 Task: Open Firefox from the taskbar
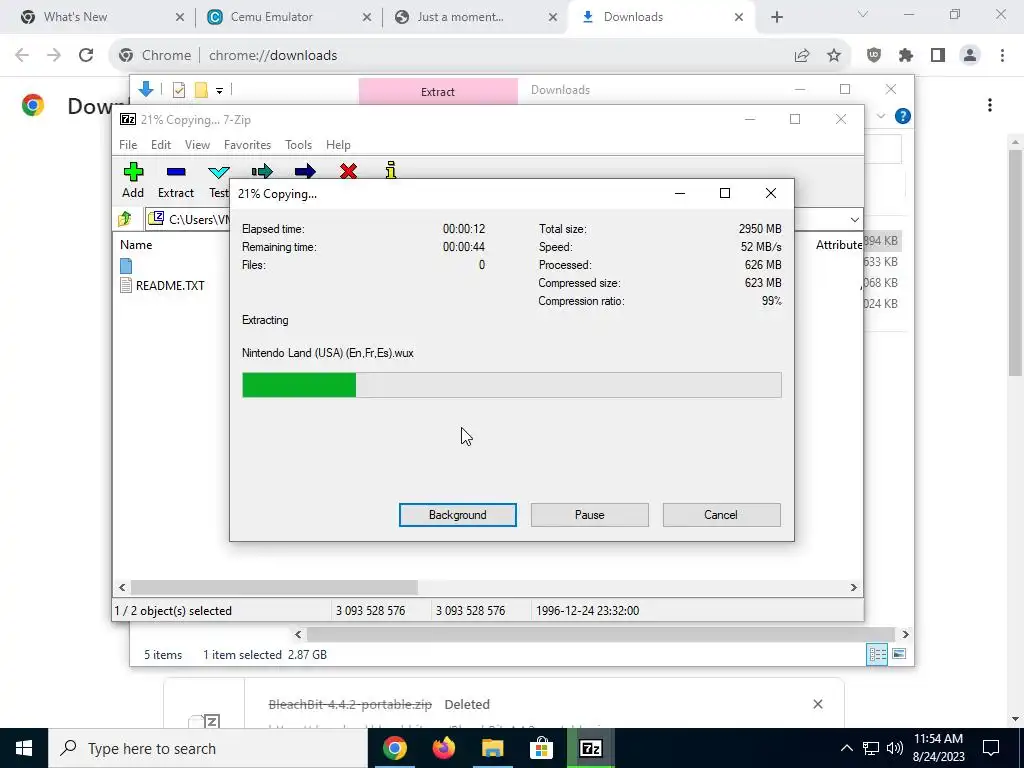(444, 748)
